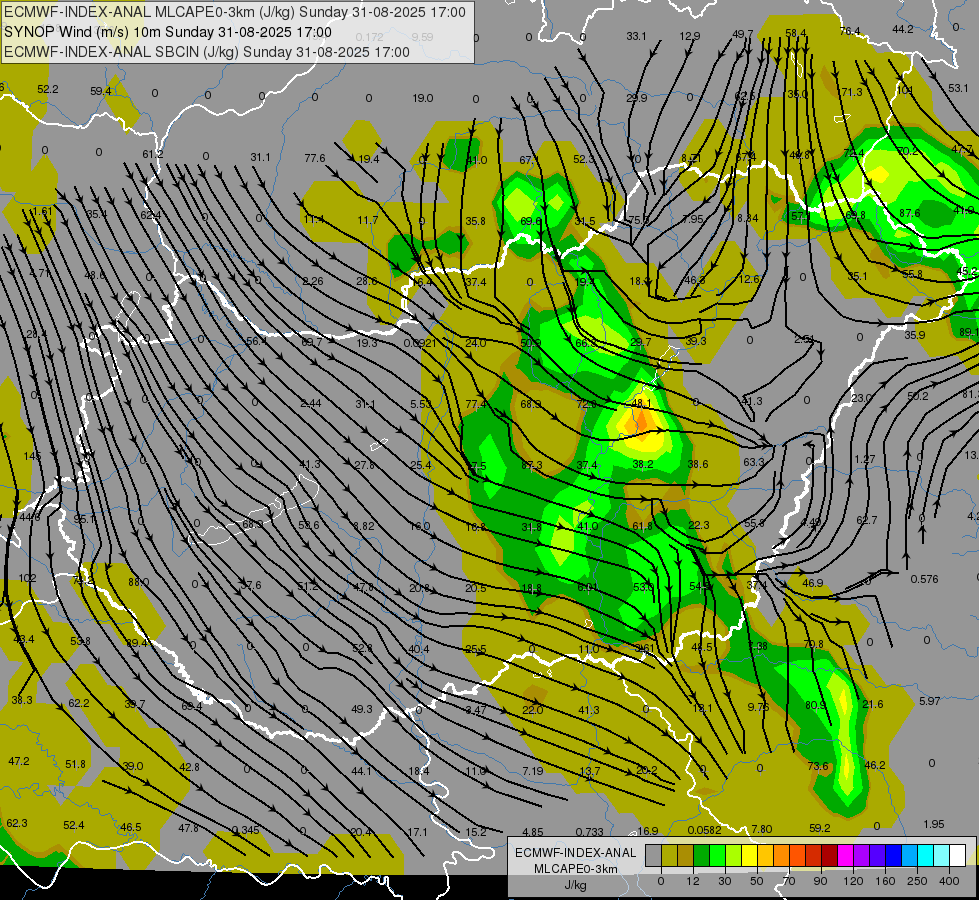Click the legend tick label '160'
The width and height of the screenshot is (979, 900).
coord(885,882)
